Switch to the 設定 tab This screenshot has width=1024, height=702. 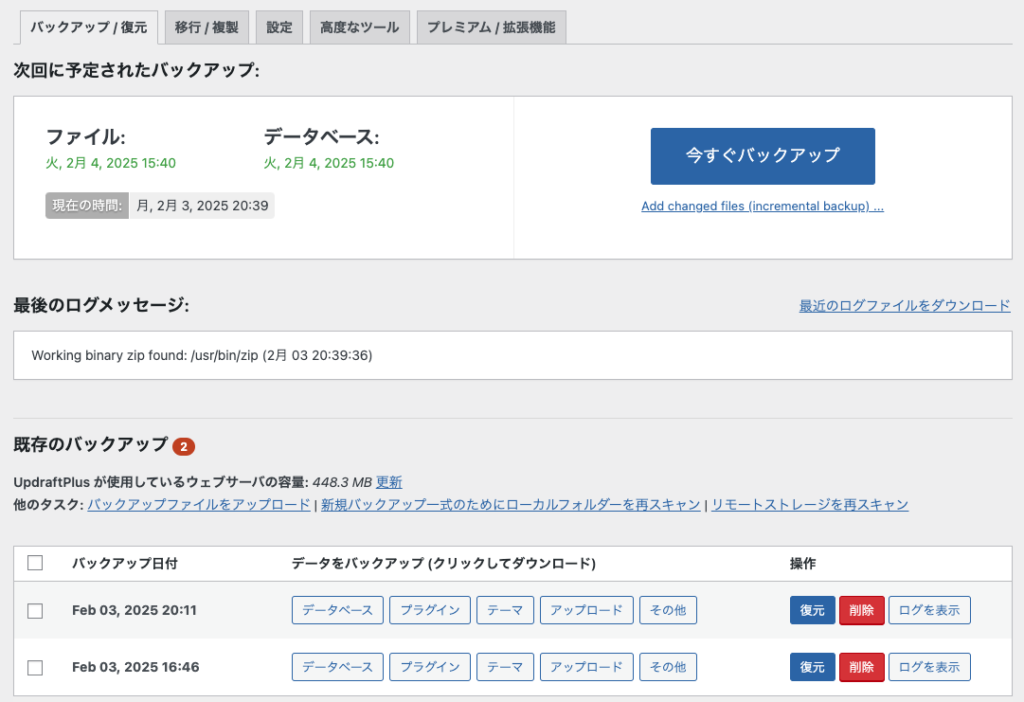coord(279,27)
